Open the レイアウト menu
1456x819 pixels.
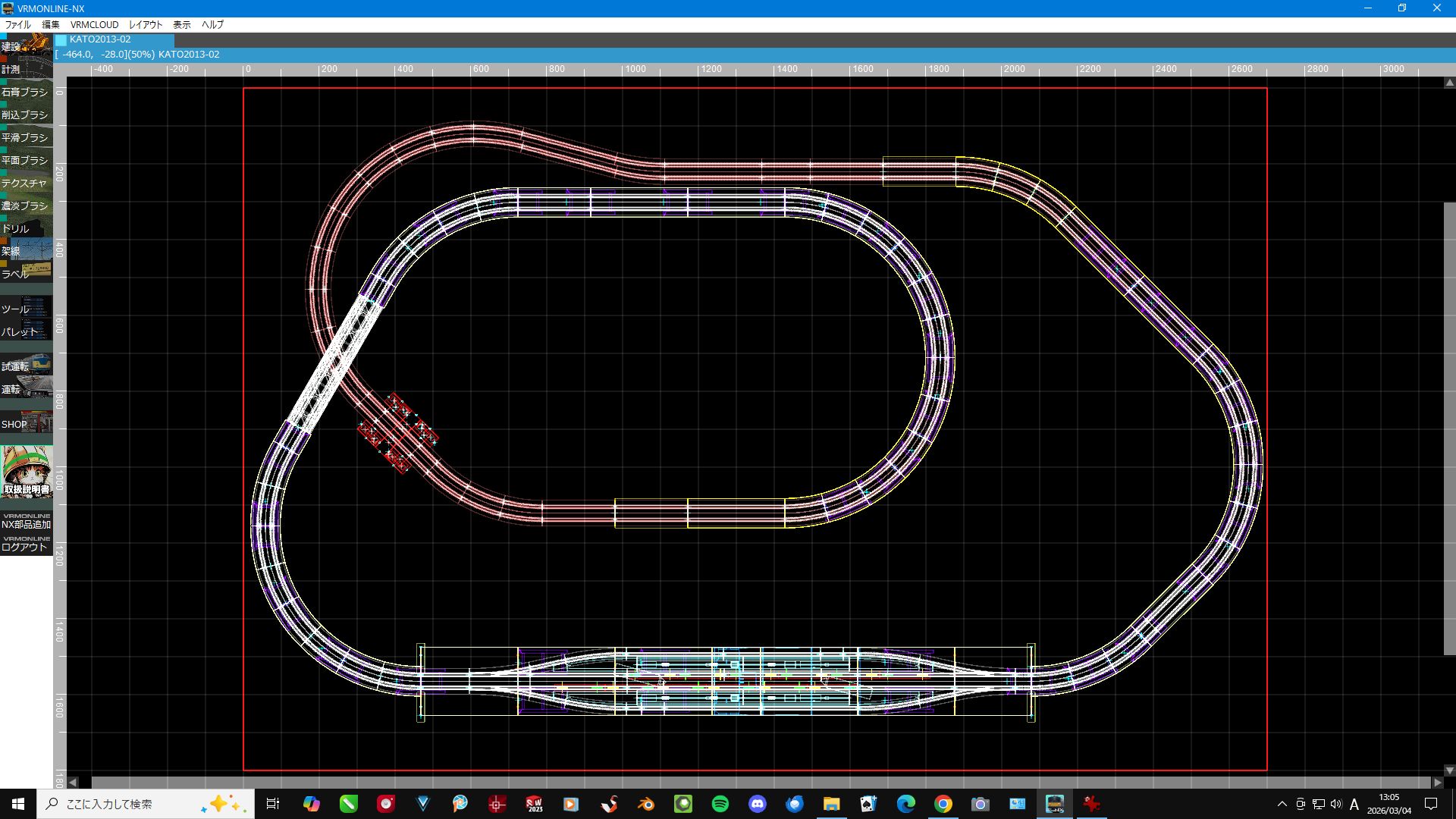pyautogui.click(x=146, y=24)
